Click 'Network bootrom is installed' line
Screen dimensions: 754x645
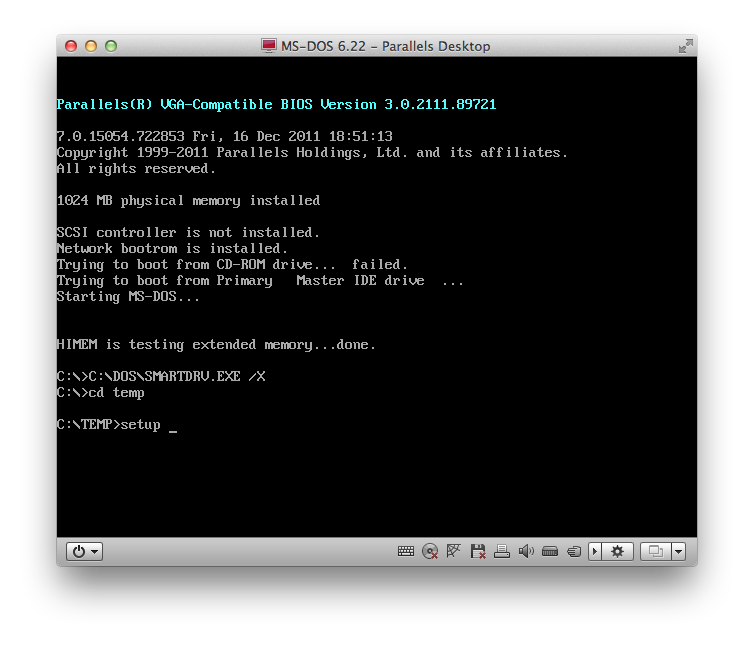(x=172, y=249)
